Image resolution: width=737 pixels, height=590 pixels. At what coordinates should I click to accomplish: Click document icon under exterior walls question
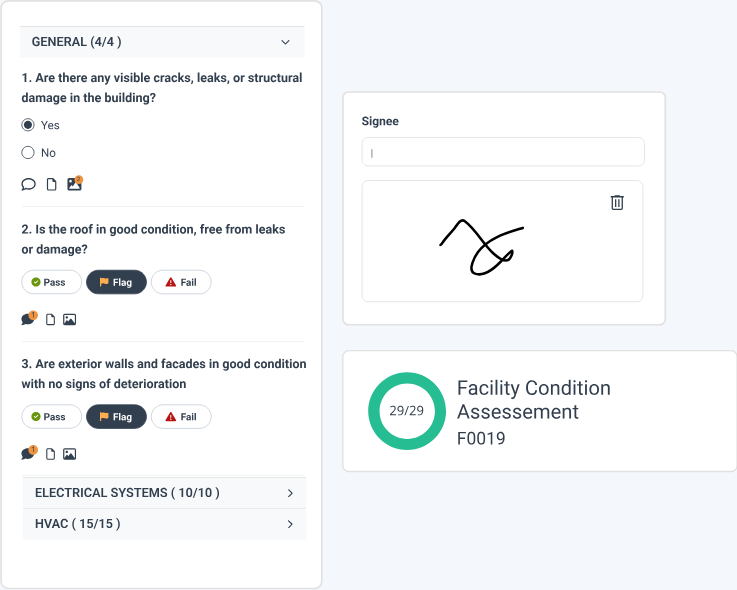(50, 453)
